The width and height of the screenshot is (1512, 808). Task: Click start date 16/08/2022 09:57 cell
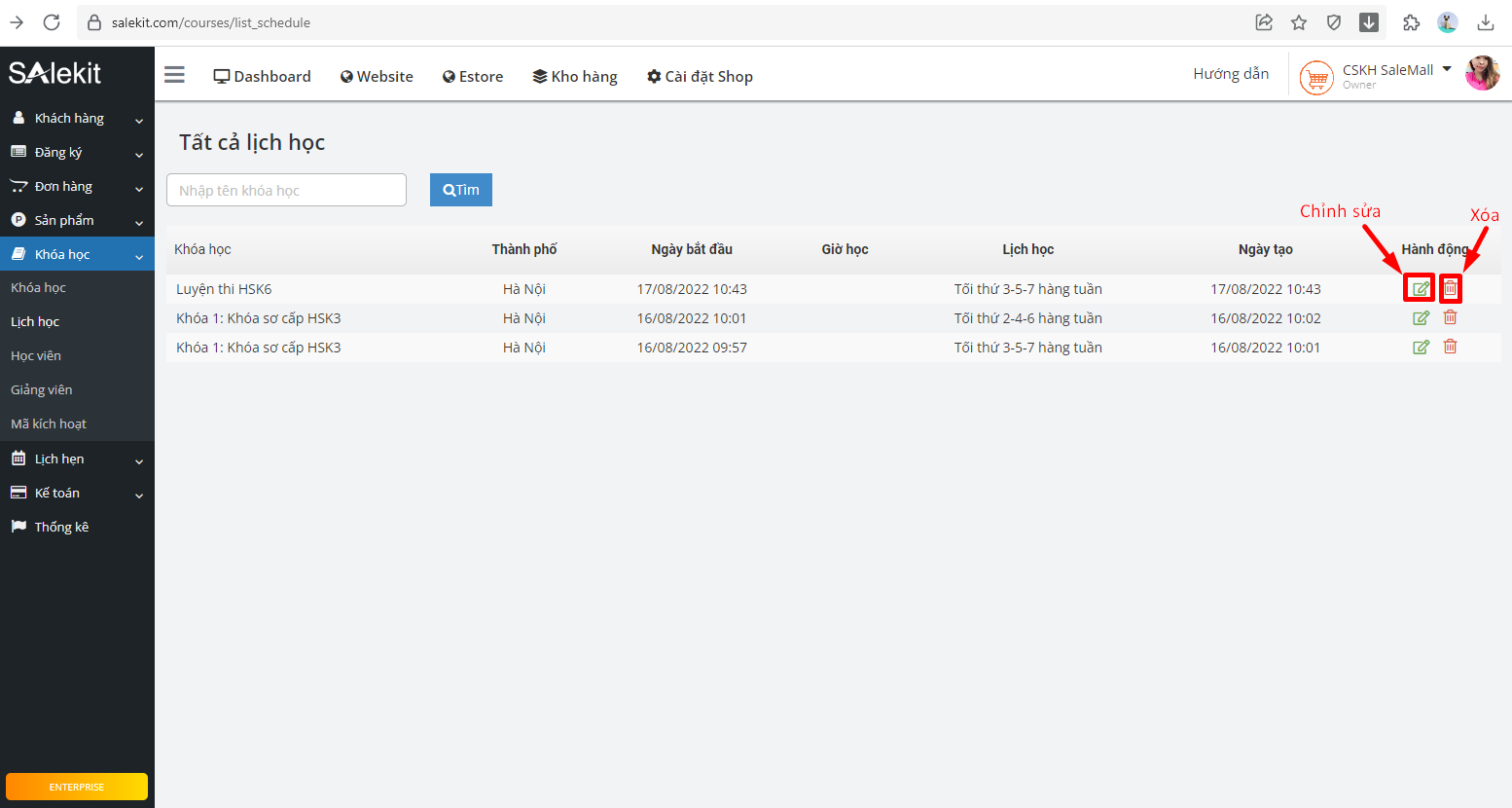tap(692, 348)
